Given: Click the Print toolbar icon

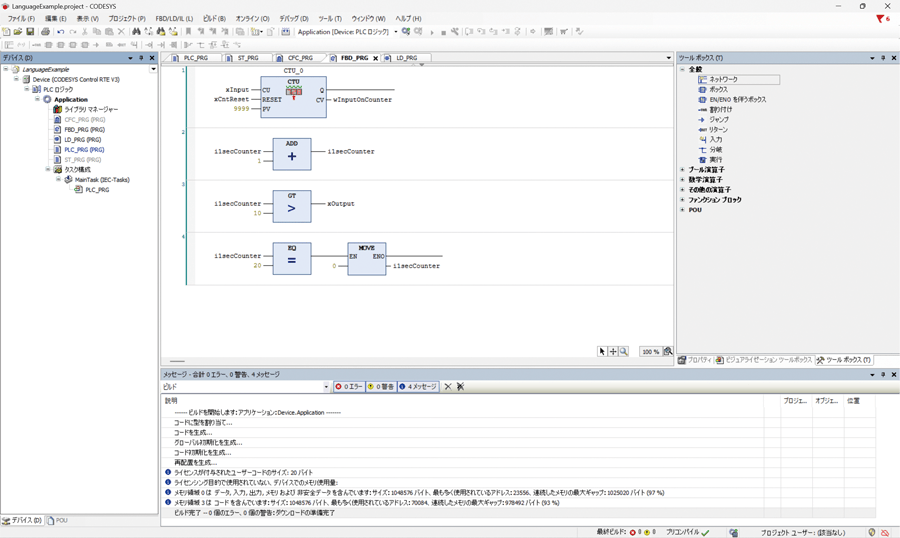Looking at the screenshot, I should [x=45, y=32].
